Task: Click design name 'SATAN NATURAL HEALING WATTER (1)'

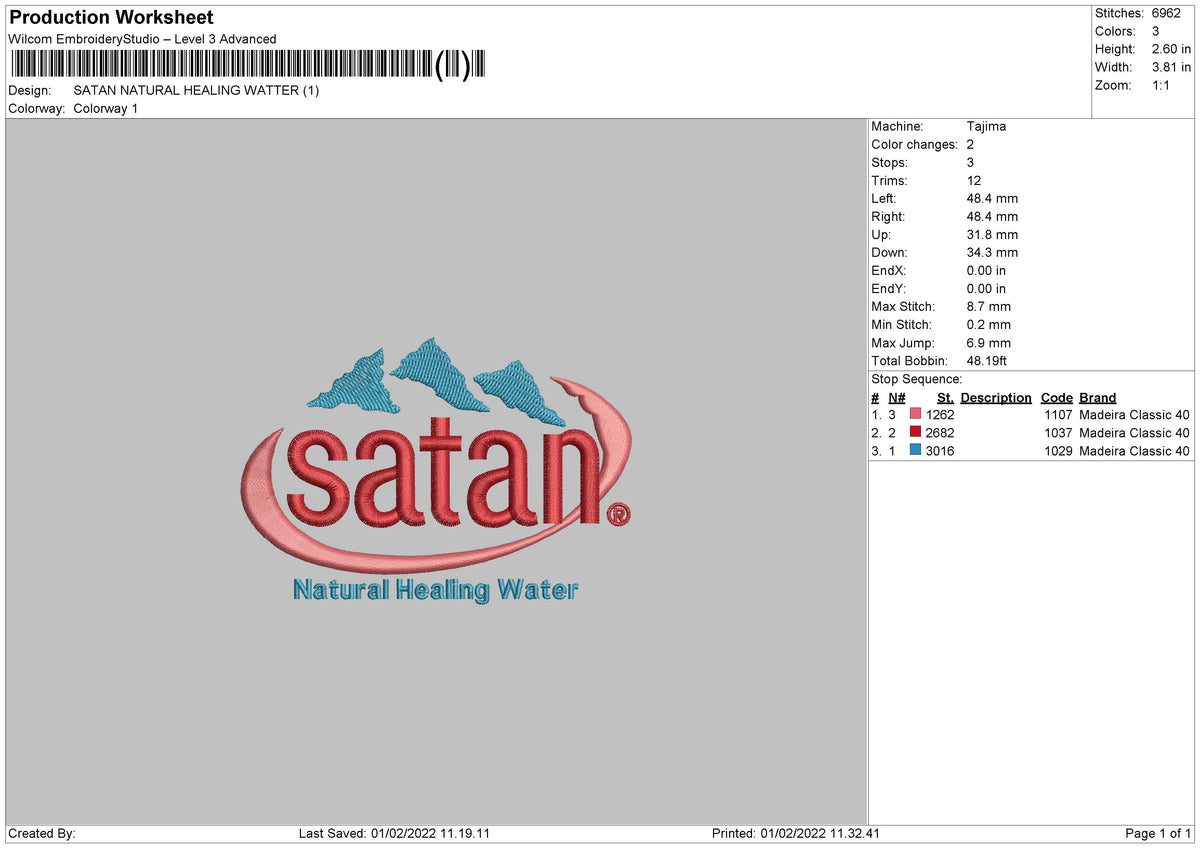Action: click(196, 90)
